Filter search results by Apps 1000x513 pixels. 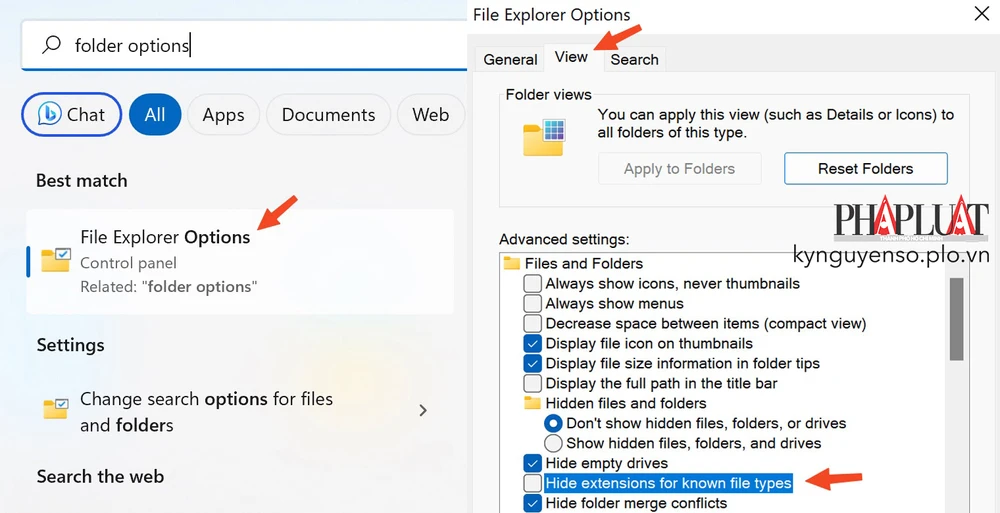tap(223, 115)
